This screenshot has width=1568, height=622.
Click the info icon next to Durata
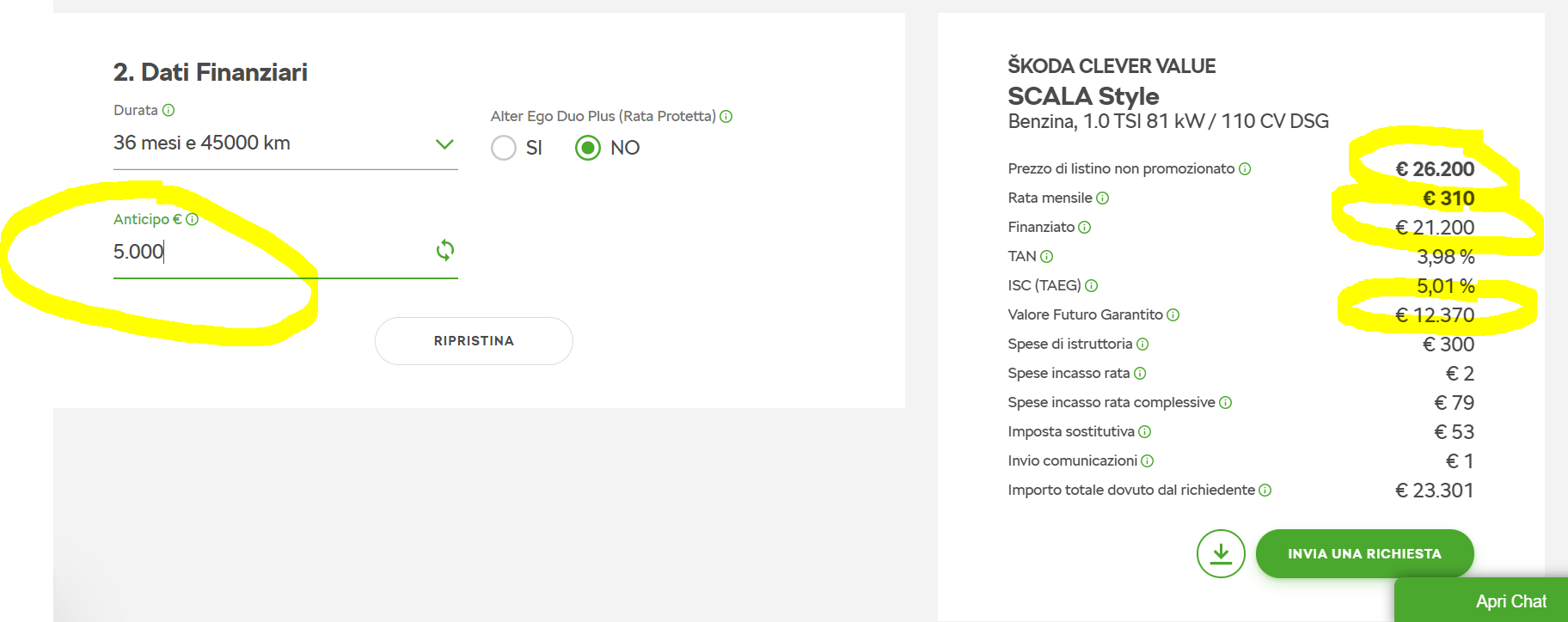tap(168, 110)
